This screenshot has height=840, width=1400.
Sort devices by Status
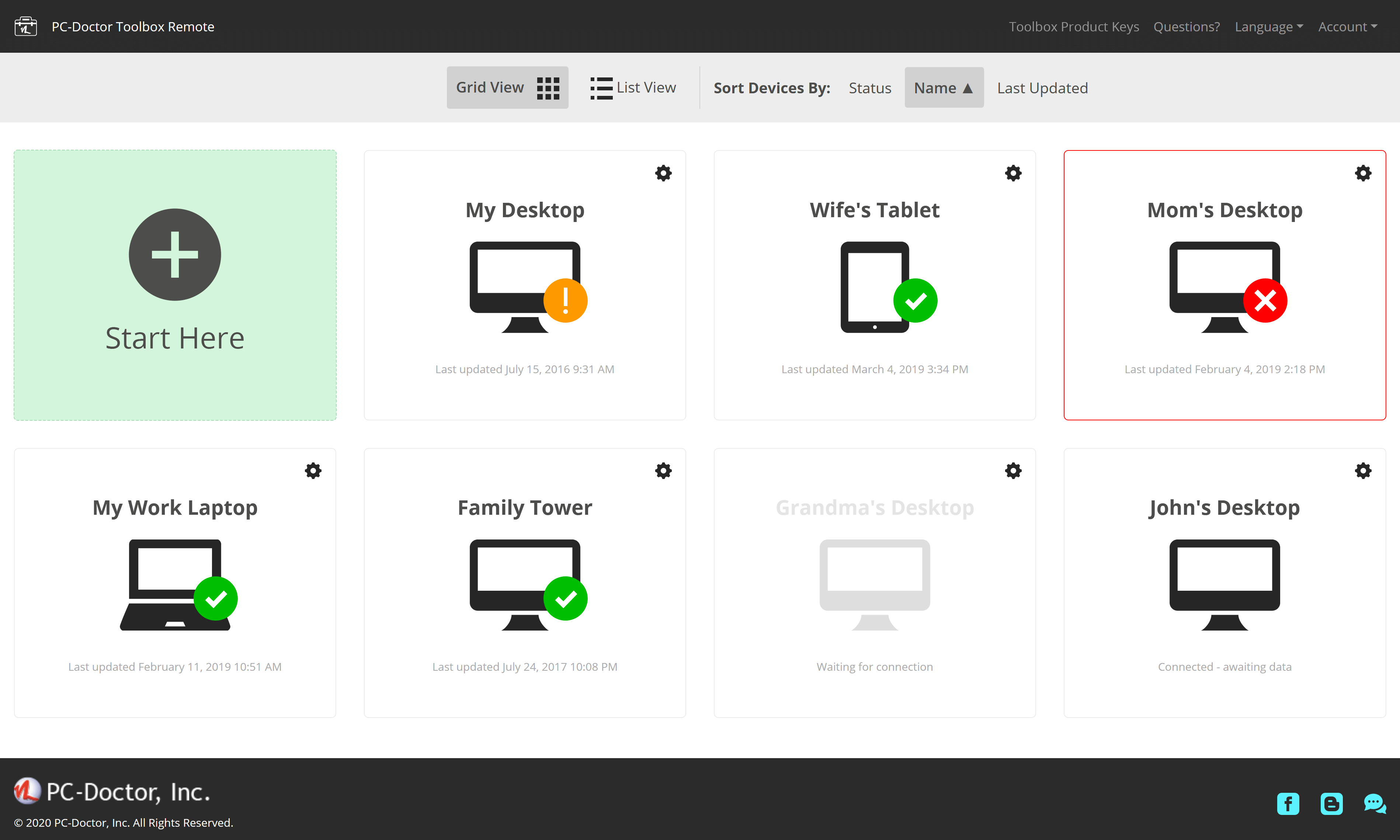(x=870, y=88)
